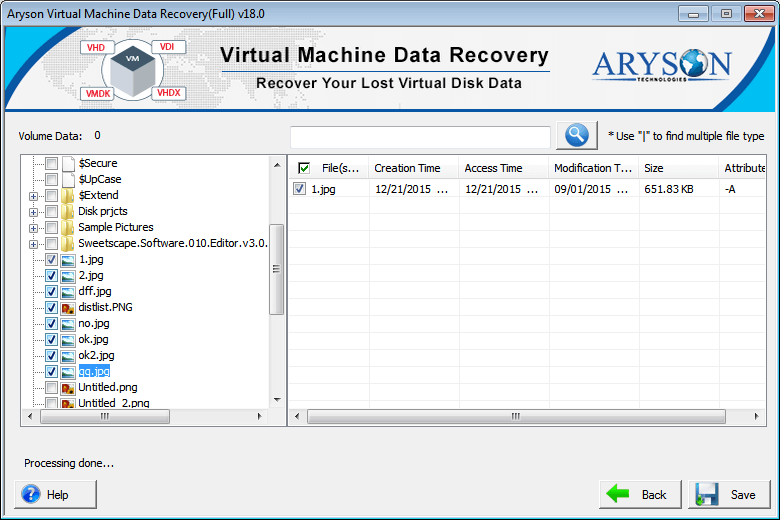The height and width of the screenshot is (520, 780).
Task: Click the Save button label
Action: pyautogui.click(x=743, y=495)
